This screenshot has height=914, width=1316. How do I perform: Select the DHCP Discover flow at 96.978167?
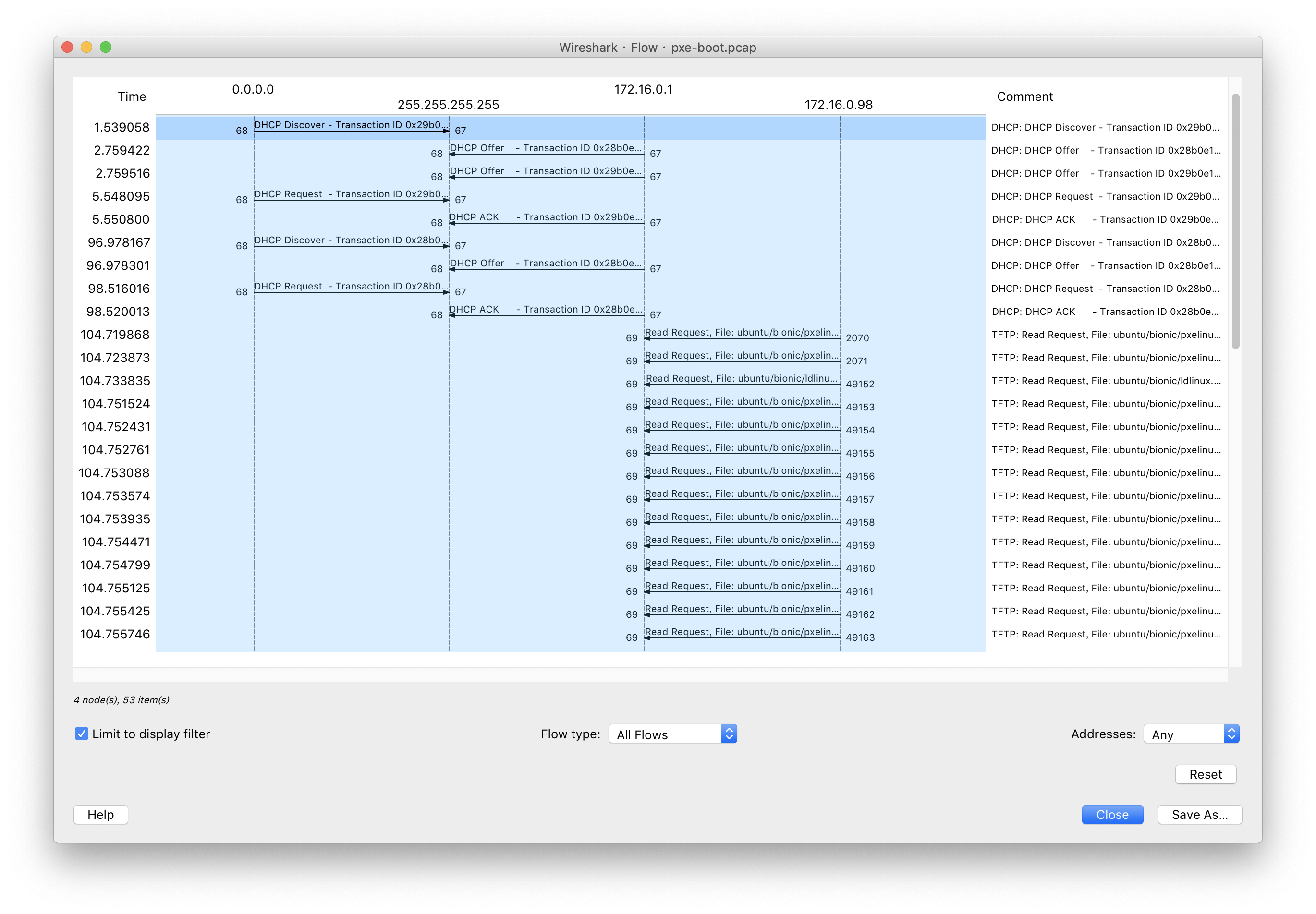(351, 243)
